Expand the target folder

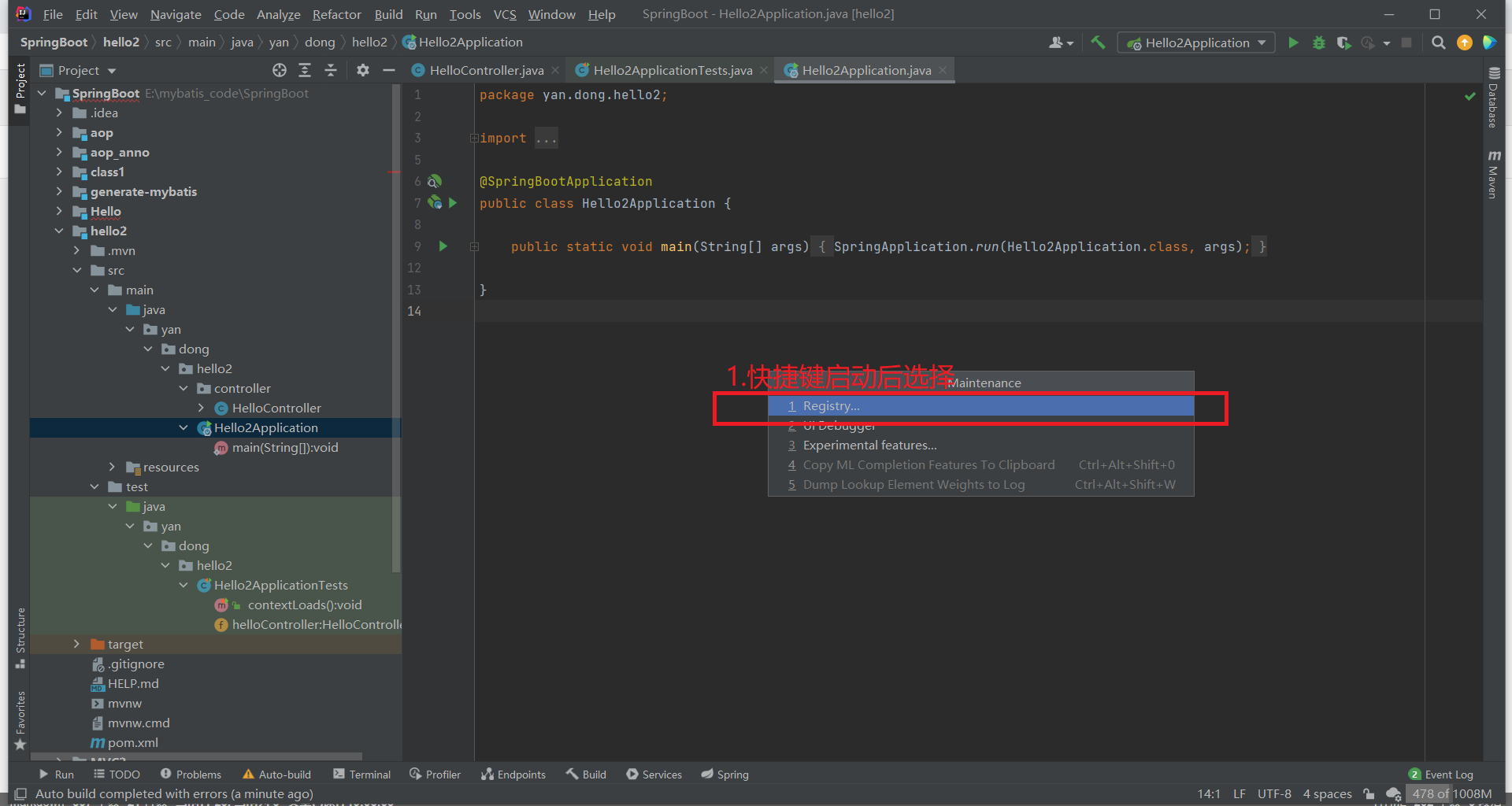point(76,644)
